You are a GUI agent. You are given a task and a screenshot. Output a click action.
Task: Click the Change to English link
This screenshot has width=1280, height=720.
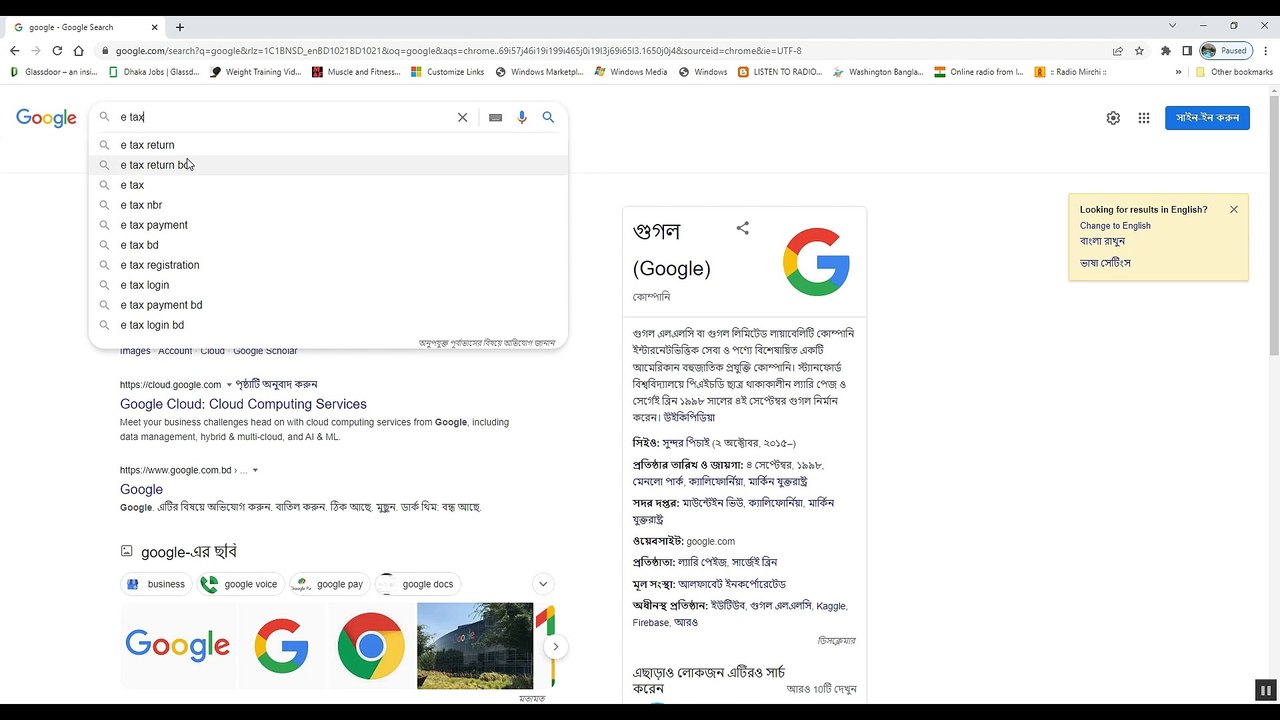1115,226
